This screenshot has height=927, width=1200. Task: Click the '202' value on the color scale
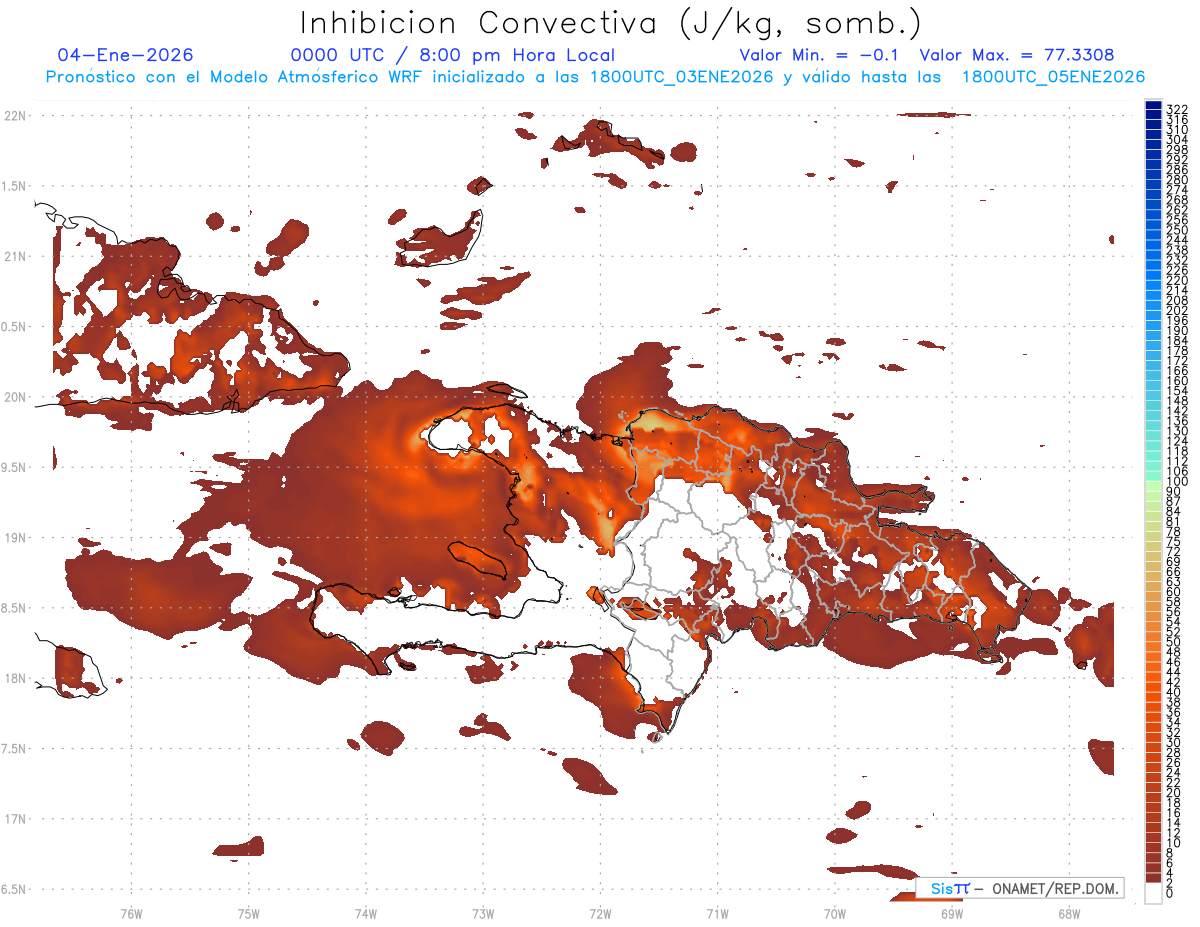tap(1177, 310)
